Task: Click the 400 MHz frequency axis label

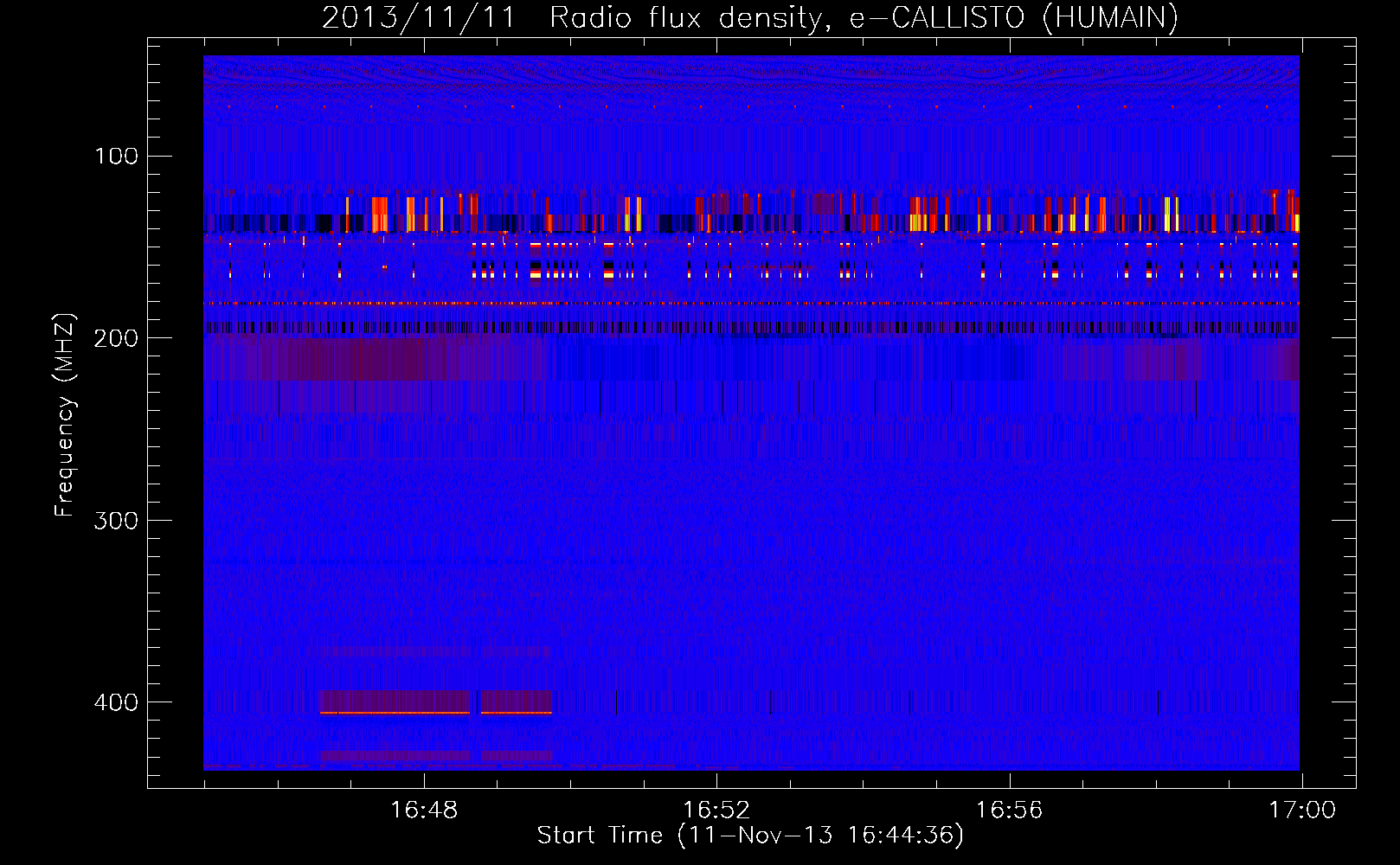Action: pyautogui.click(x=116, y=702)
